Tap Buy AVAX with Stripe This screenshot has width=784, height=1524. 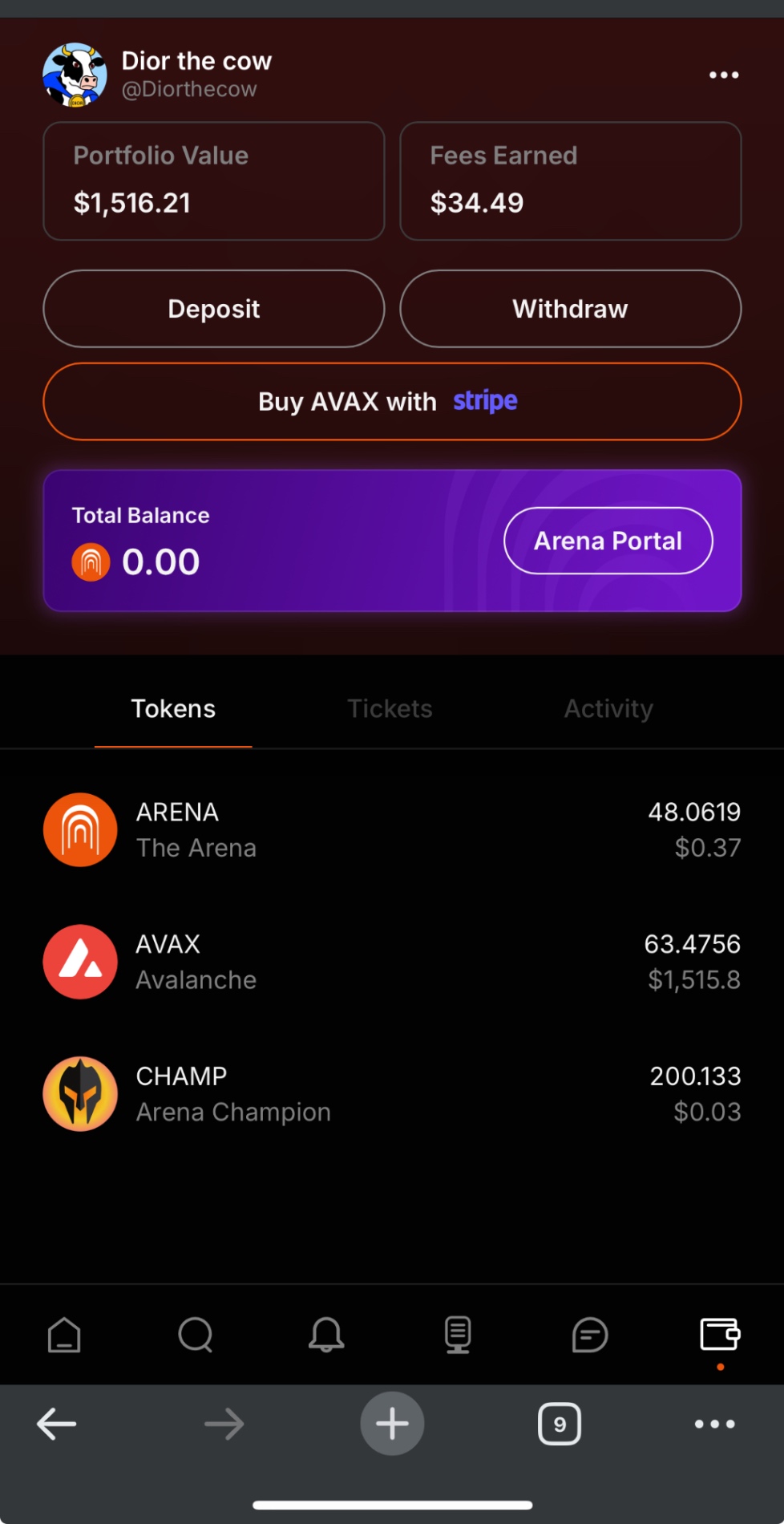(x=392, y=401)
